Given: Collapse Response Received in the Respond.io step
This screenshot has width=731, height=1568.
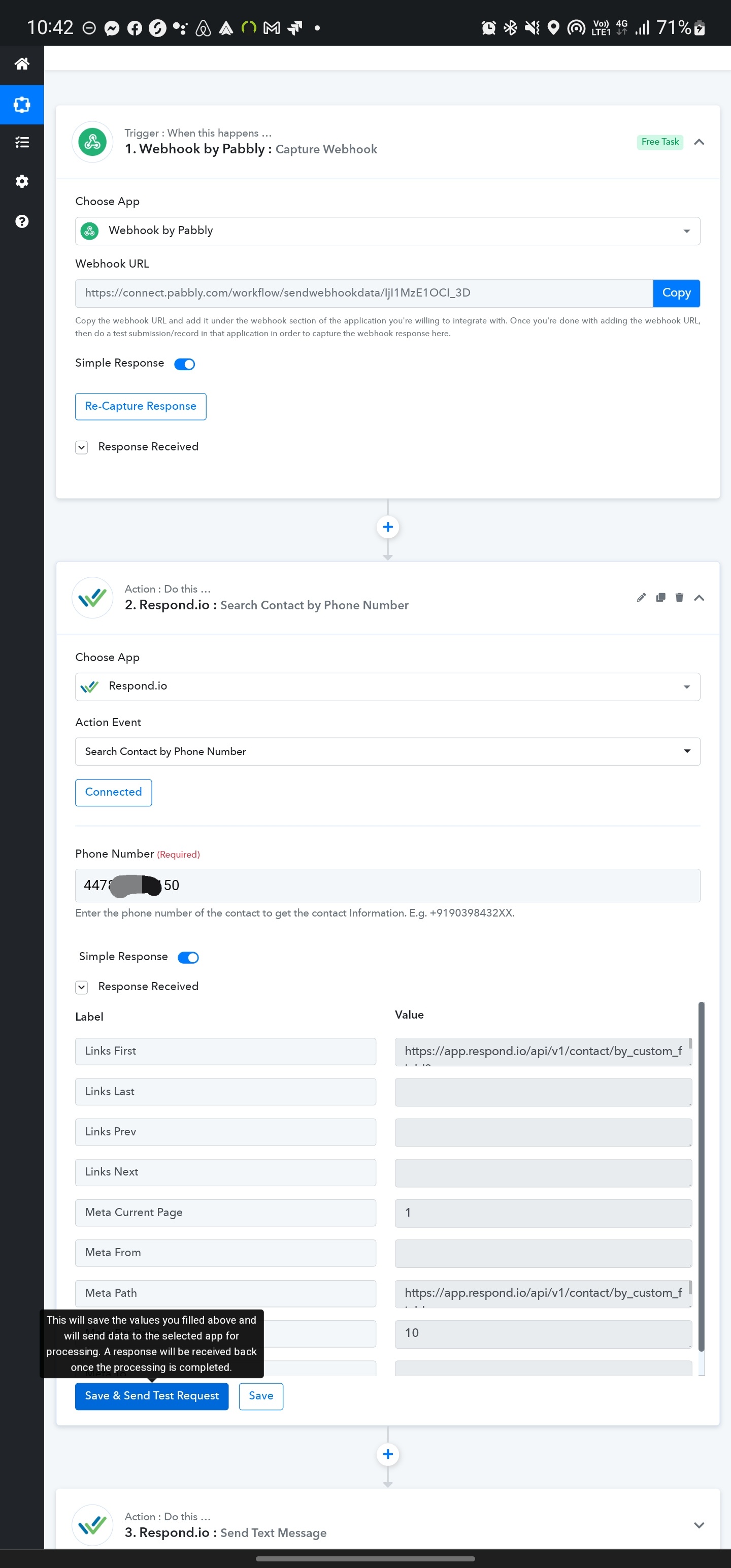Looking at the screenshot, I should tap(82, 987).
